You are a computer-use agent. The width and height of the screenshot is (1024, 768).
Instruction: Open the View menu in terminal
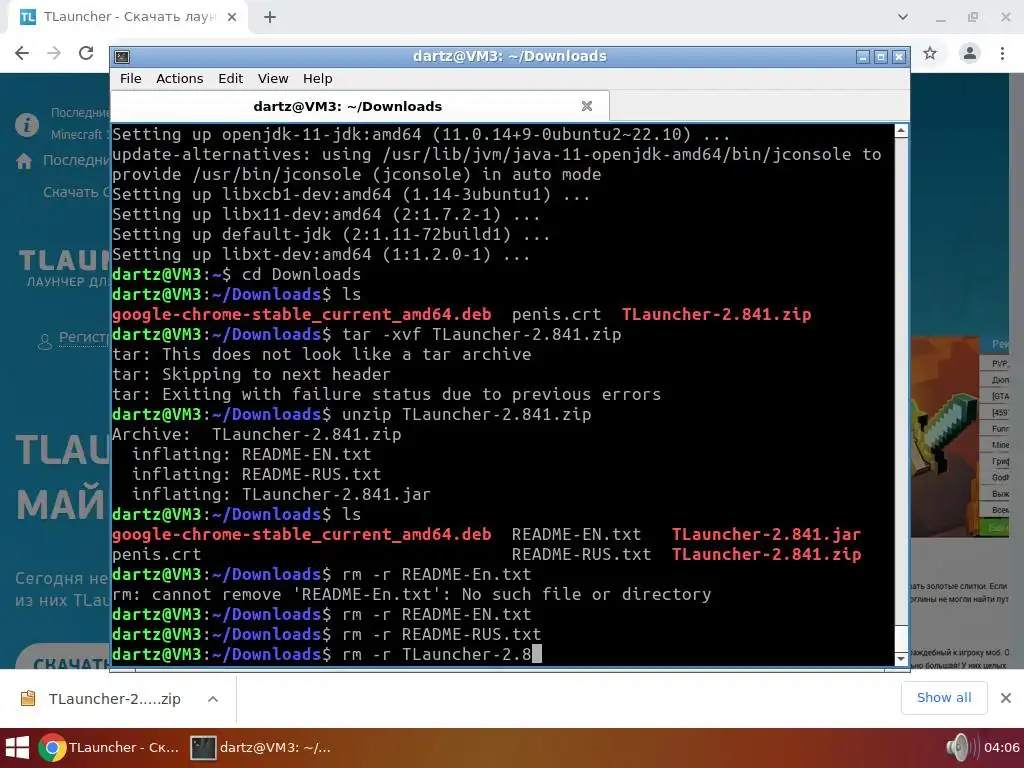tap(273, 78)
